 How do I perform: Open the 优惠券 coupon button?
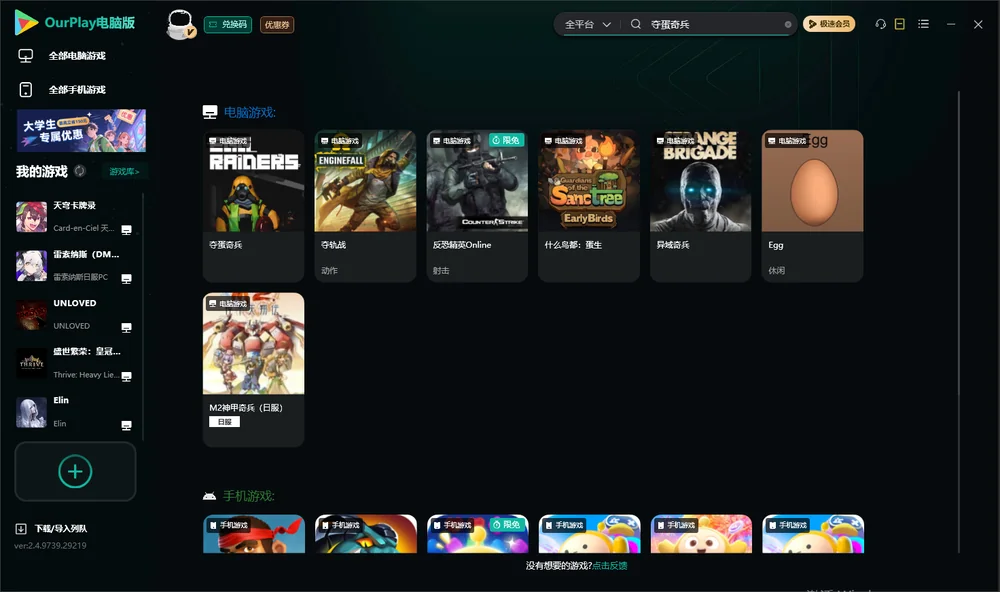[277, 24]
